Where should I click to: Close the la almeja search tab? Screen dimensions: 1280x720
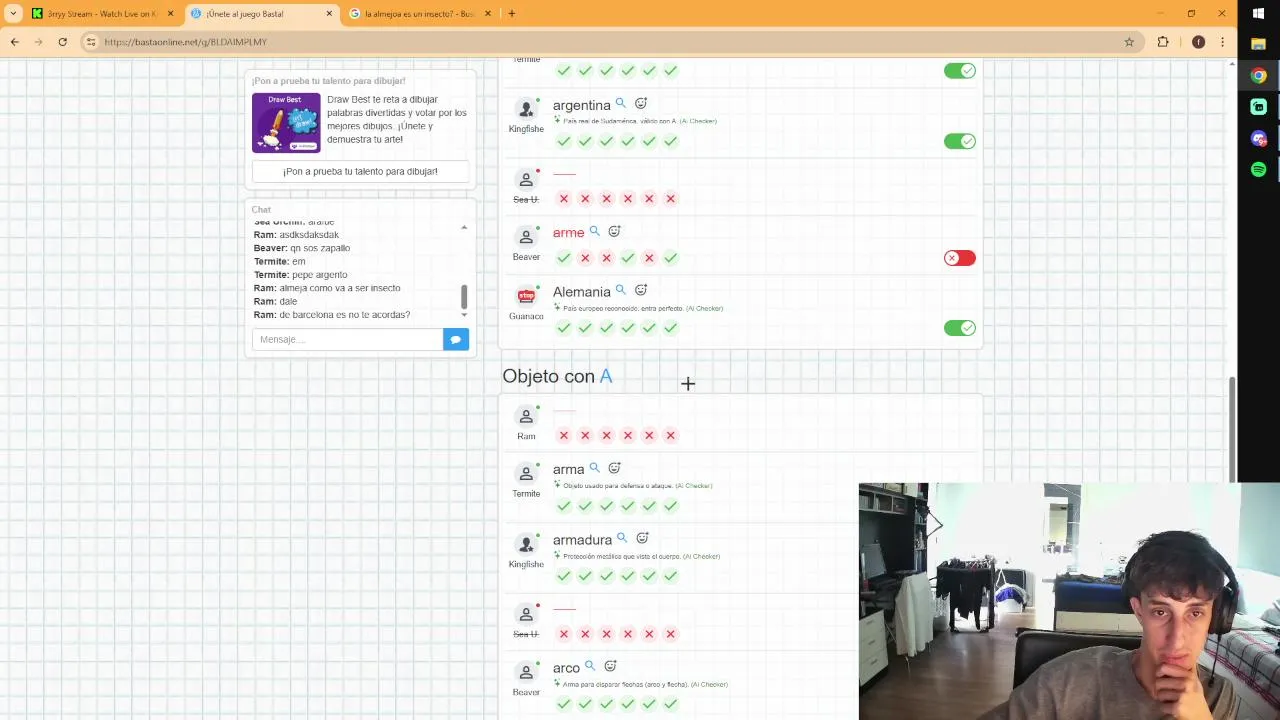[x=488, y=13]
